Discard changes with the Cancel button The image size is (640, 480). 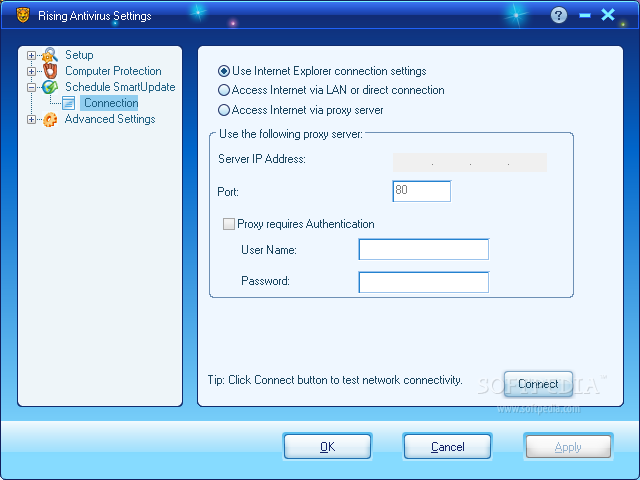pos(447,447)
